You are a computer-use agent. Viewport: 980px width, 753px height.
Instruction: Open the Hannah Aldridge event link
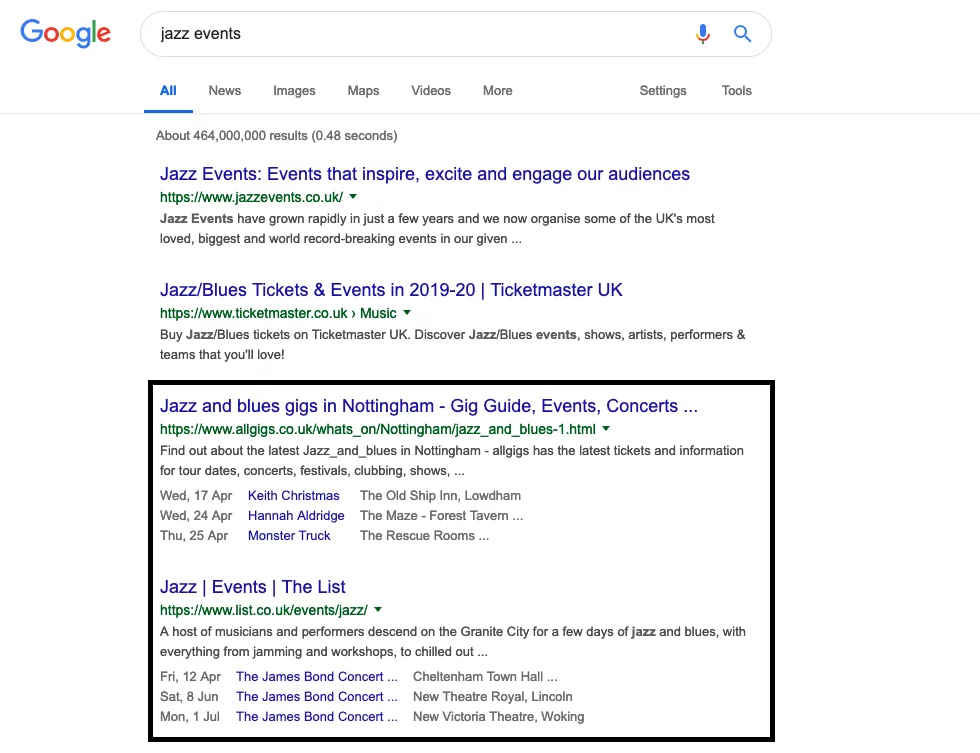(x=296, y=515)
